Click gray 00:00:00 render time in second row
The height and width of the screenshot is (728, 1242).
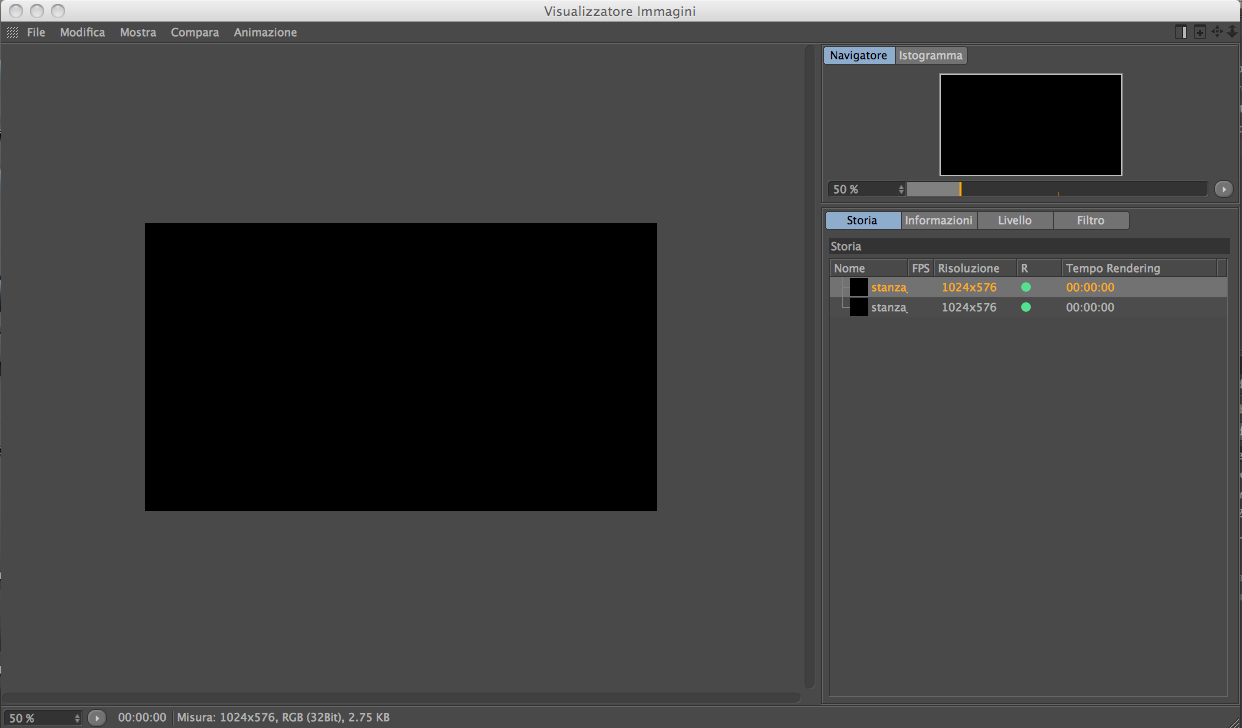point(1090,307)
